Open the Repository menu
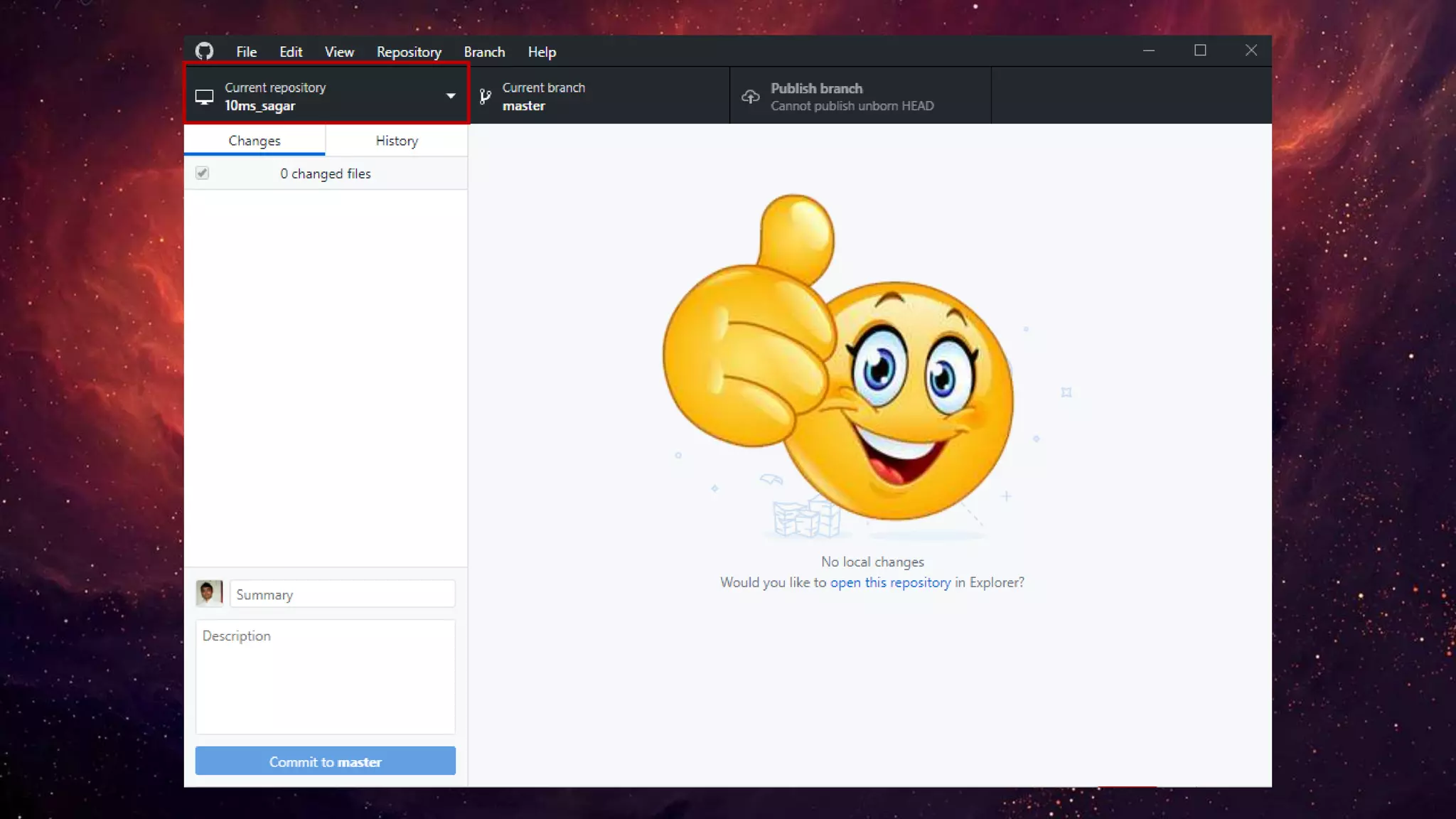Viewport: 1456px width, 819px height. point(409,52)
